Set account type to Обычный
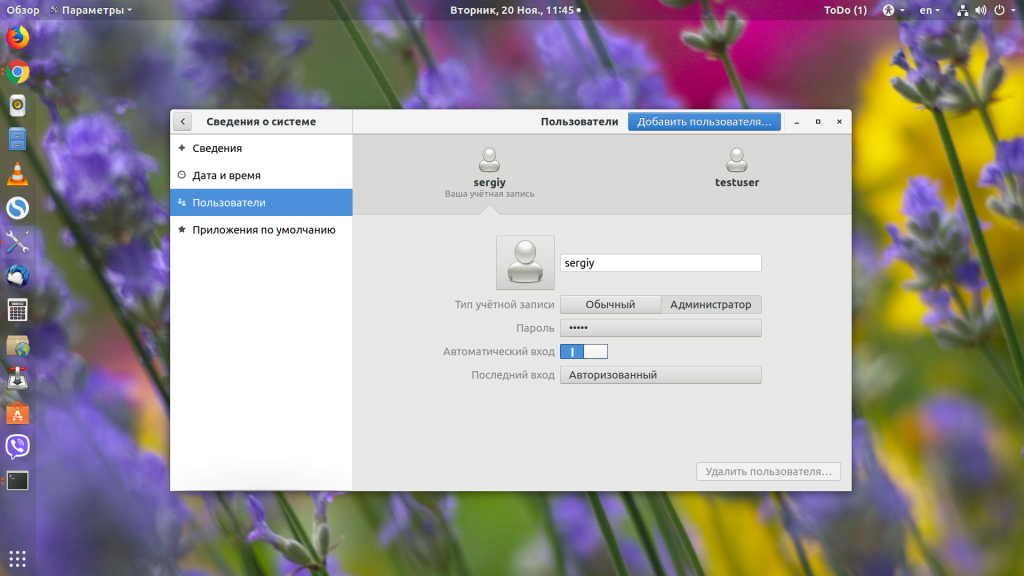Viewport: 1024px width, 576px height. 610,304
